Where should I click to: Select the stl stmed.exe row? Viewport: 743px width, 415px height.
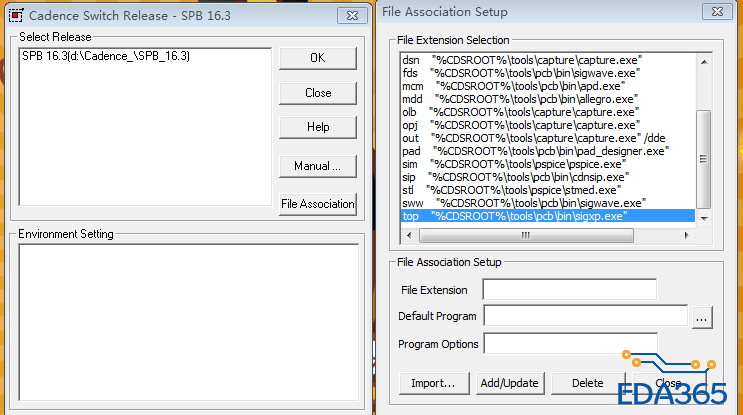tap(548, 190)
